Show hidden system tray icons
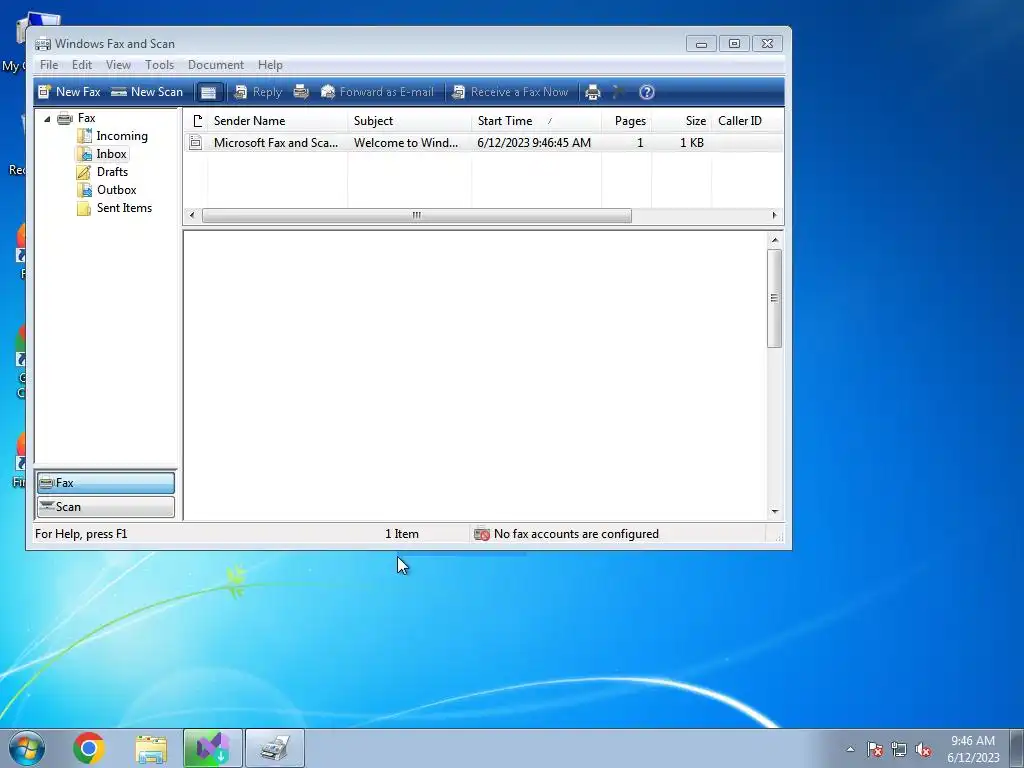The width and height of the screenshot is (1024, 768). click(x=850, y=750)
